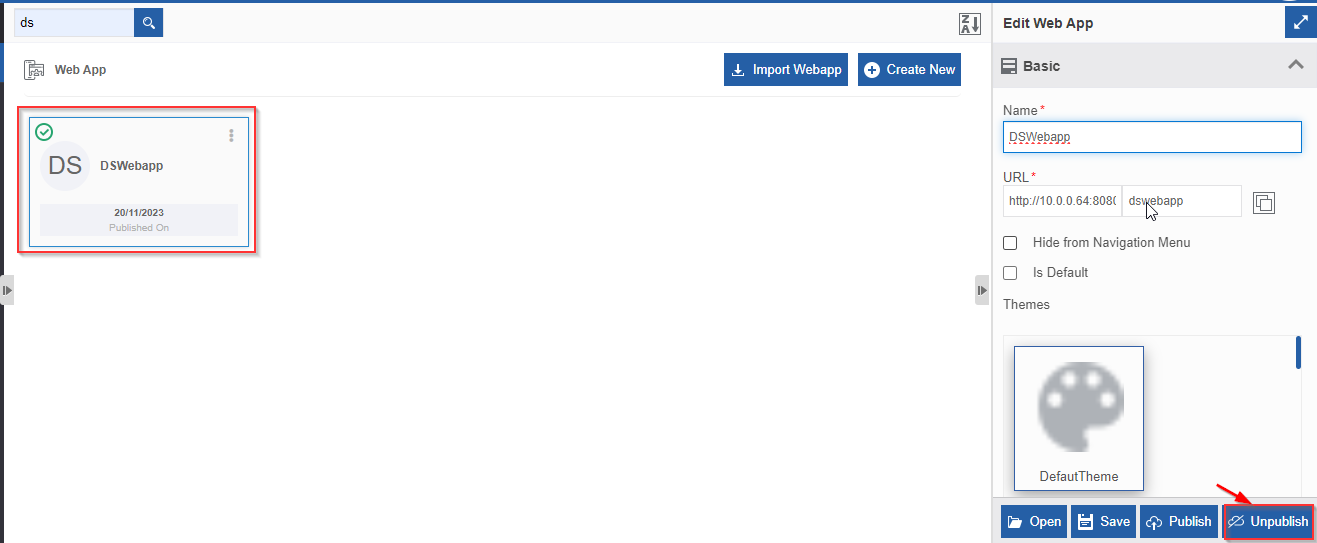
Task: Click the Publish button
Action: coord(1179,522)
